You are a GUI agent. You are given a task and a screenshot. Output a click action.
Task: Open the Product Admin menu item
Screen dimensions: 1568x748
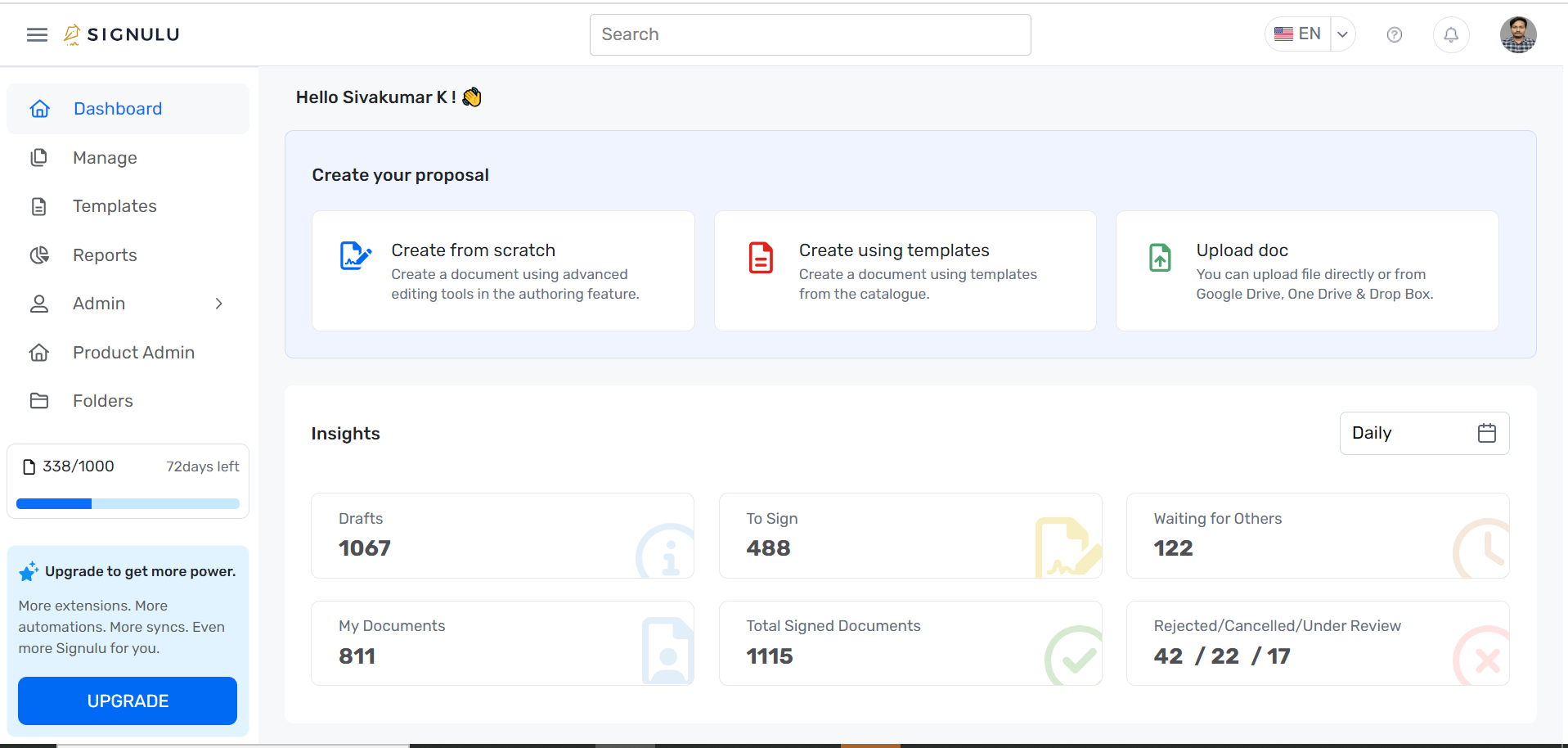(133, 352)
